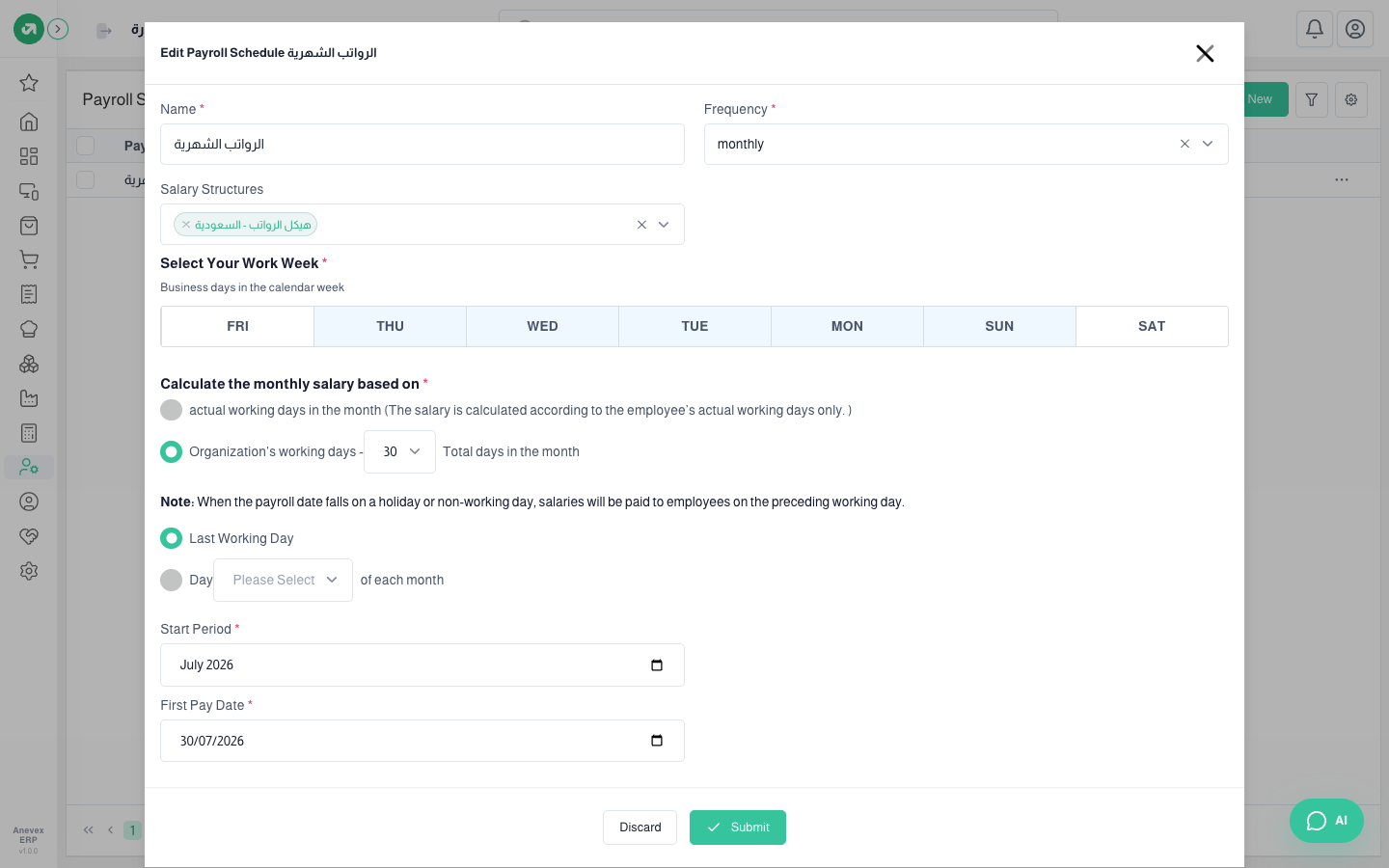Image resolution: width=1389 pixels, height=868 pixels.
Task: Open the shopping bag icon in sidebar
Action: click(x=29, y=226)
